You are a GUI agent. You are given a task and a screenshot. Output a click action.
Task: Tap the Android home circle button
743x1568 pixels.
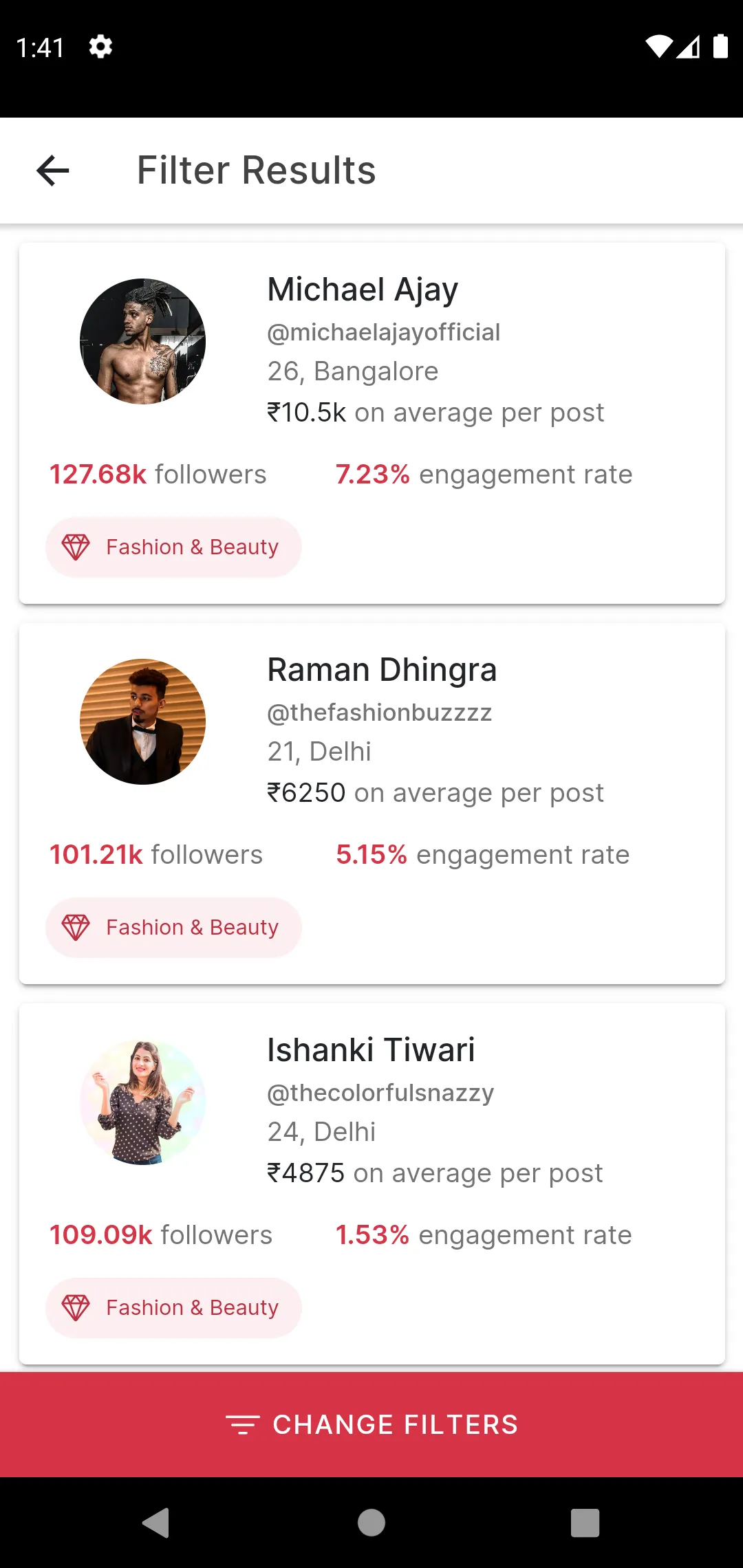pos(371,1523)
